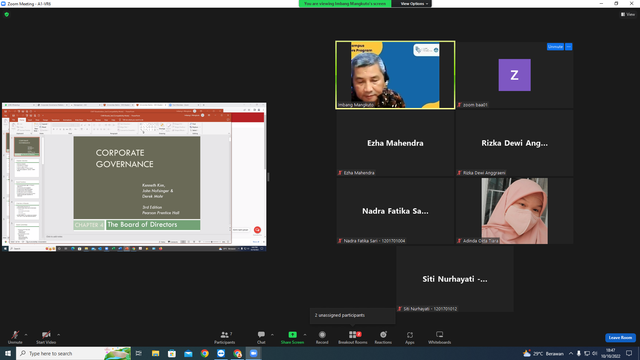Click the View button at top right

tap(628, 14)
